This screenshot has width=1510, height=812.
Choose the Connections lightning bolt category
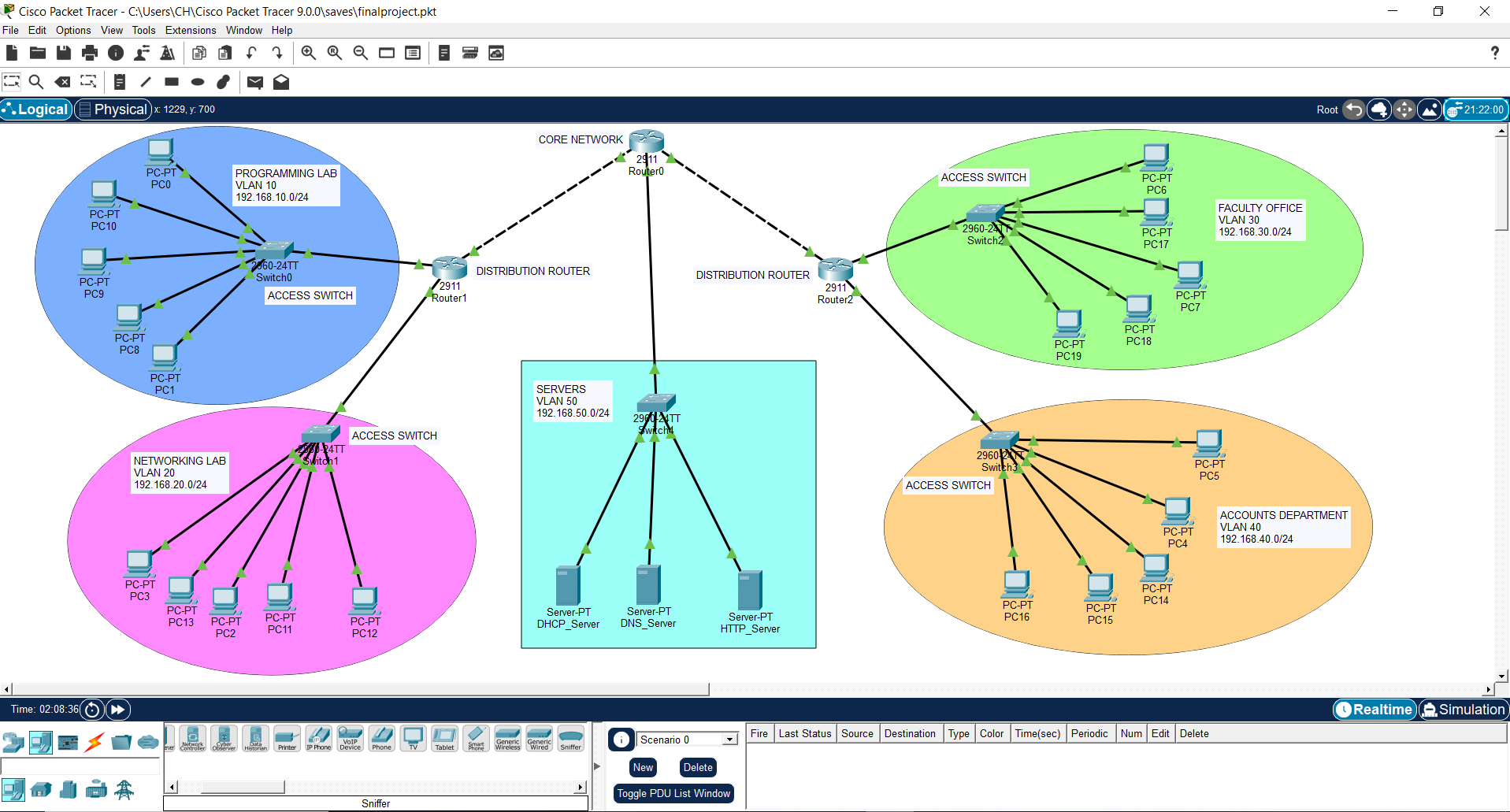click(x=95, y=742)
